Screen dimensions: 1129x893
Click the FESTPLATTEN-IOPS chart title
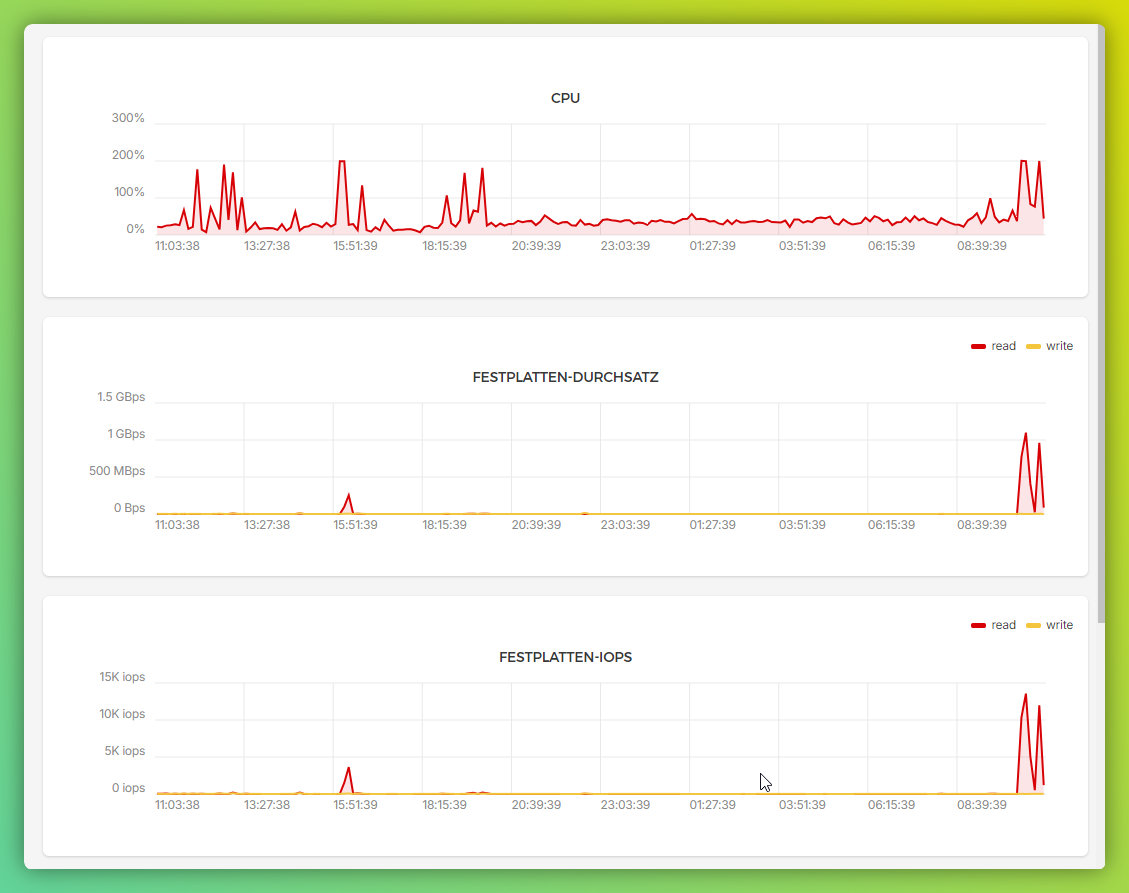coord(565,657)
